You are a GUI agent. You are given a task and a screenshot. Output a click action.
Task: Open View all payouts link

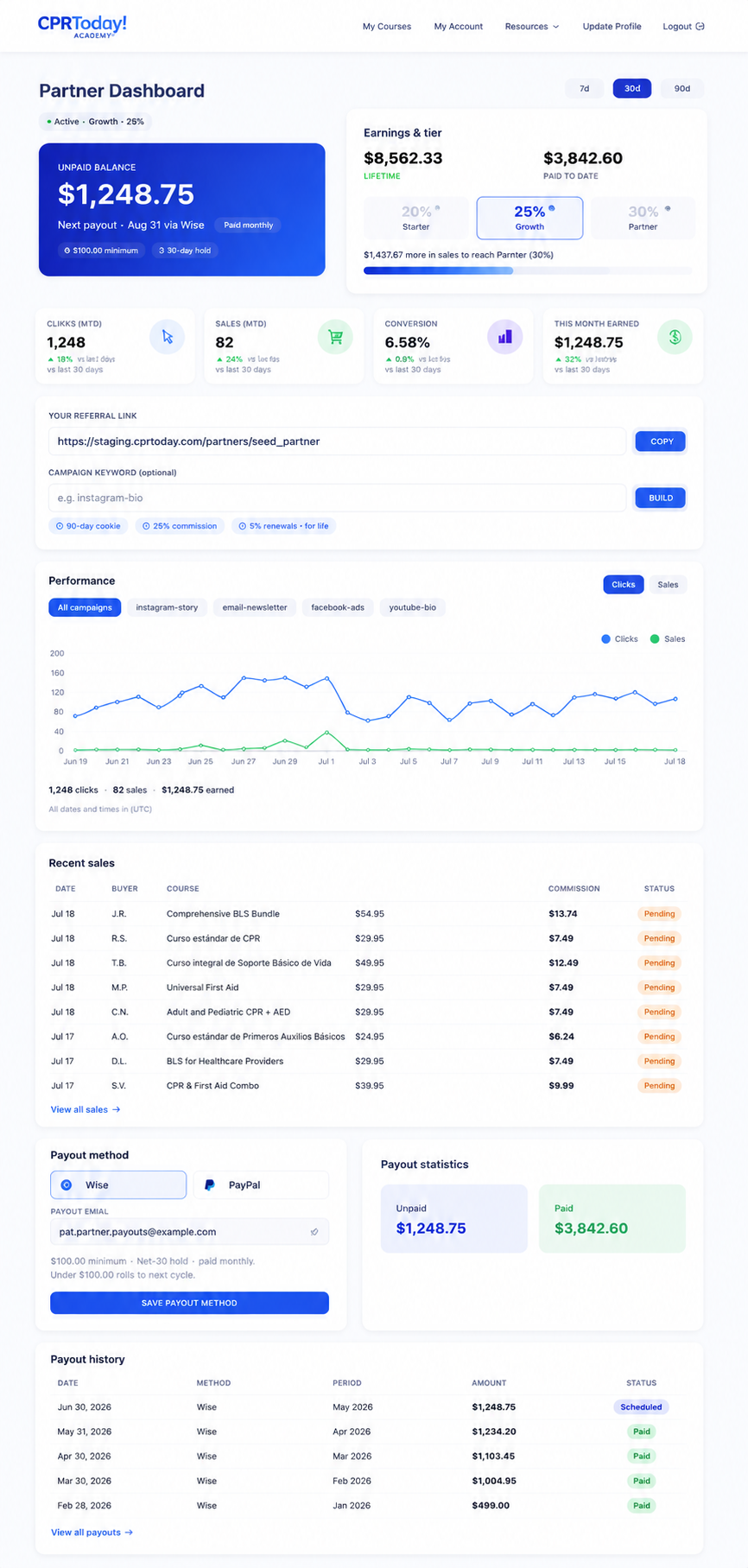point(92,1533)
